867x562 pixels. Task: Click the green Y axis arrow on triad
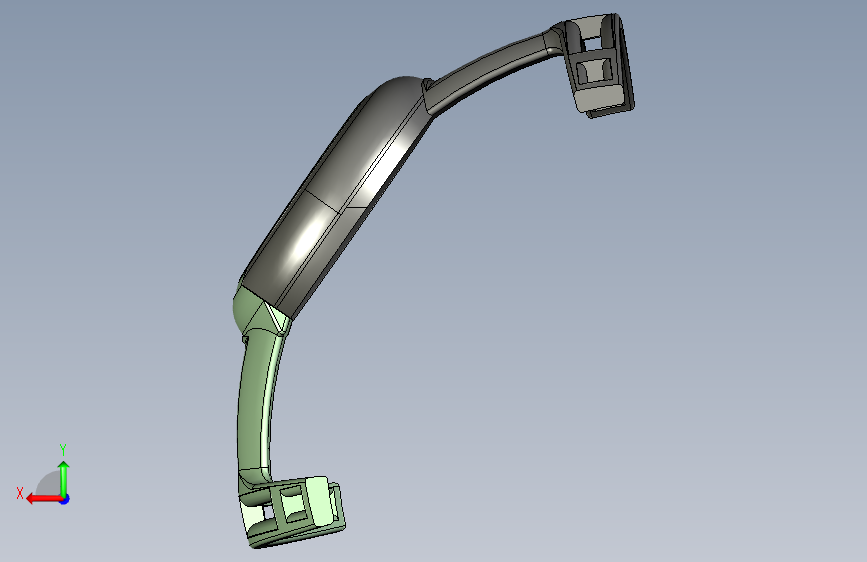point(64,478)
